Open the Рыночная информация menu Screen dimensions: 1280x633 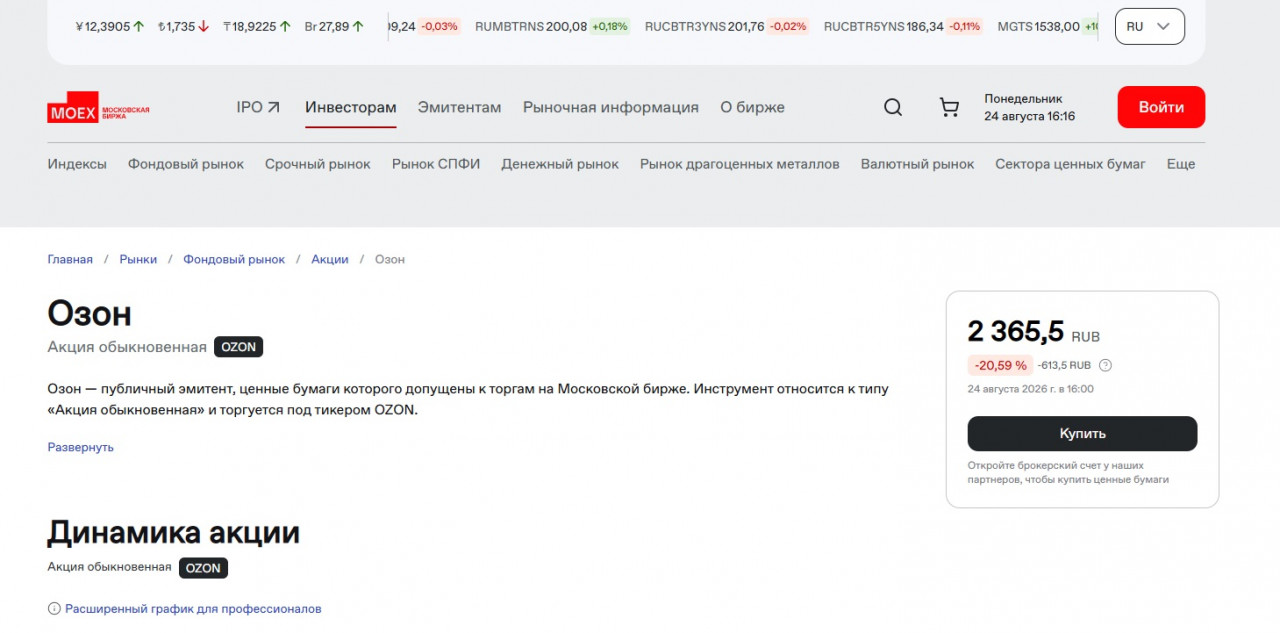[x=610, y=107]
